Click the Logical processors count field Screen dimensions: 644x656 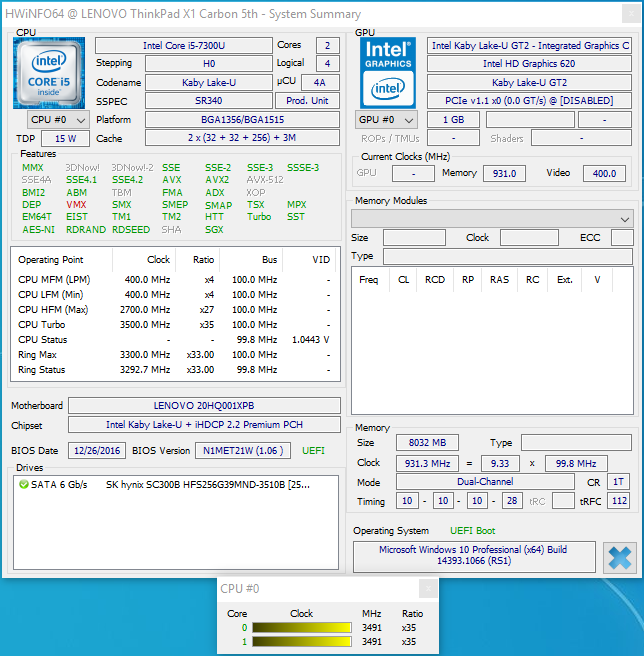click(x=328, y=64)
